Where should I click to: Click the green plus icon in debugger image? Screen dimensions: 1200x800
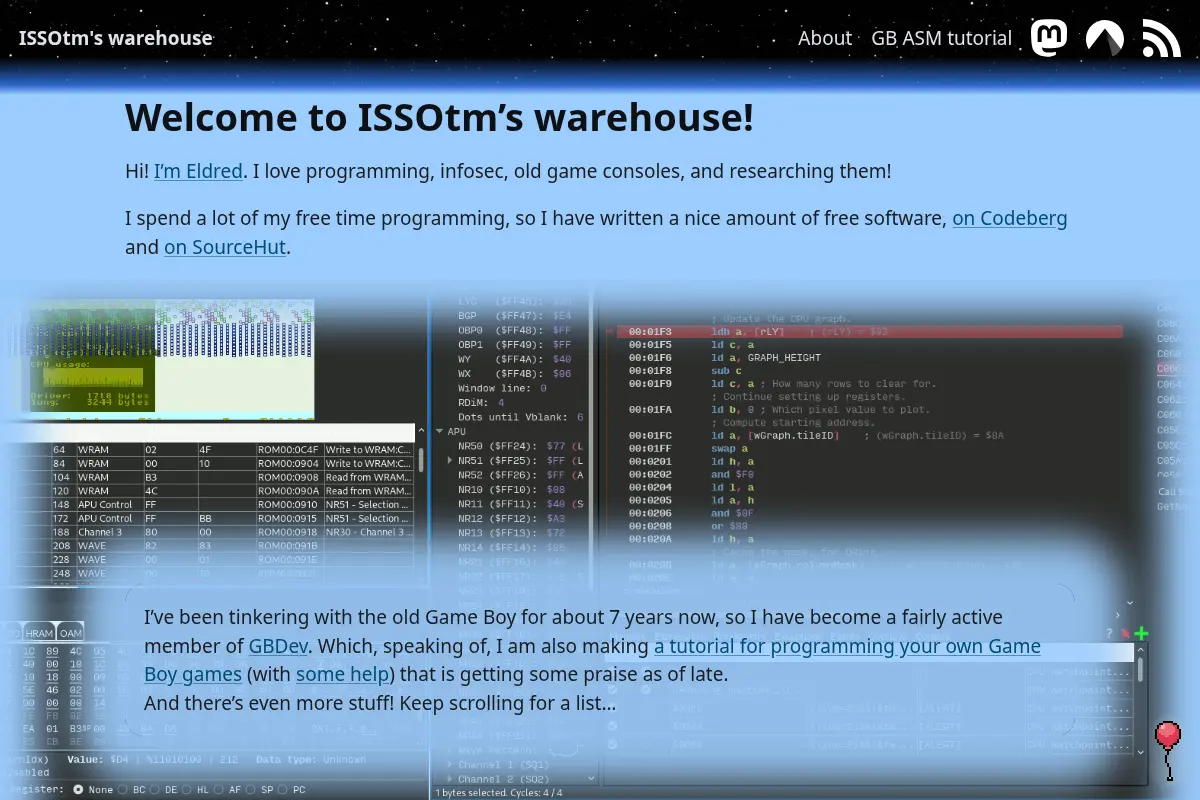tap(1141, 633)
